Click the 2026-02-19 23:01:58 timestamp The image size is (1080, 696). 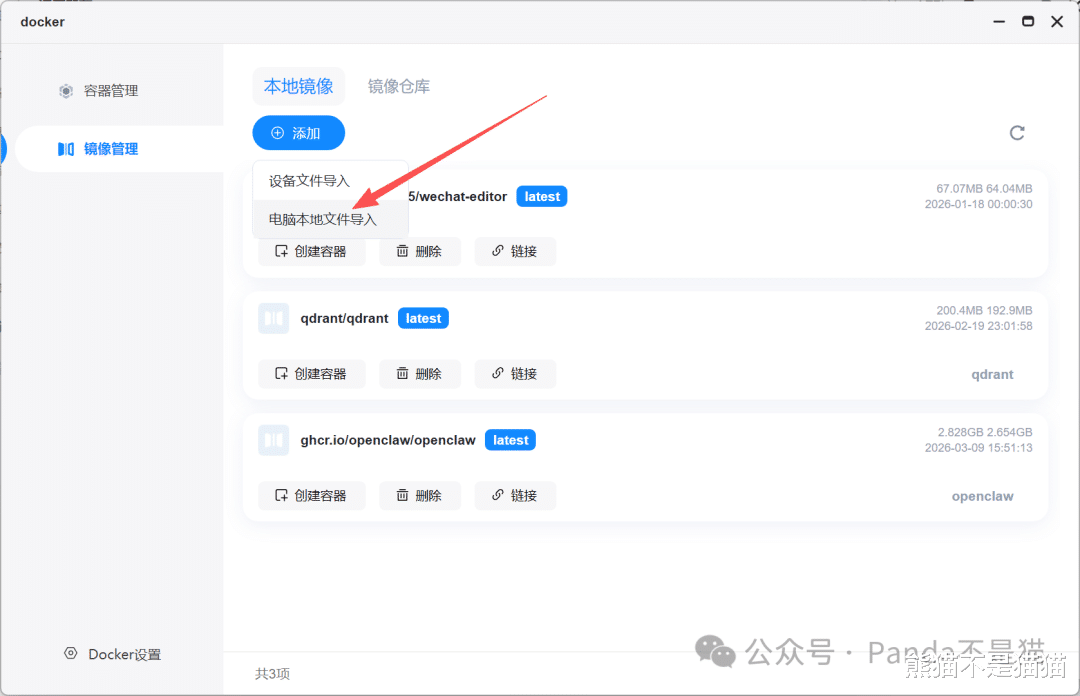tap(978, 326)
